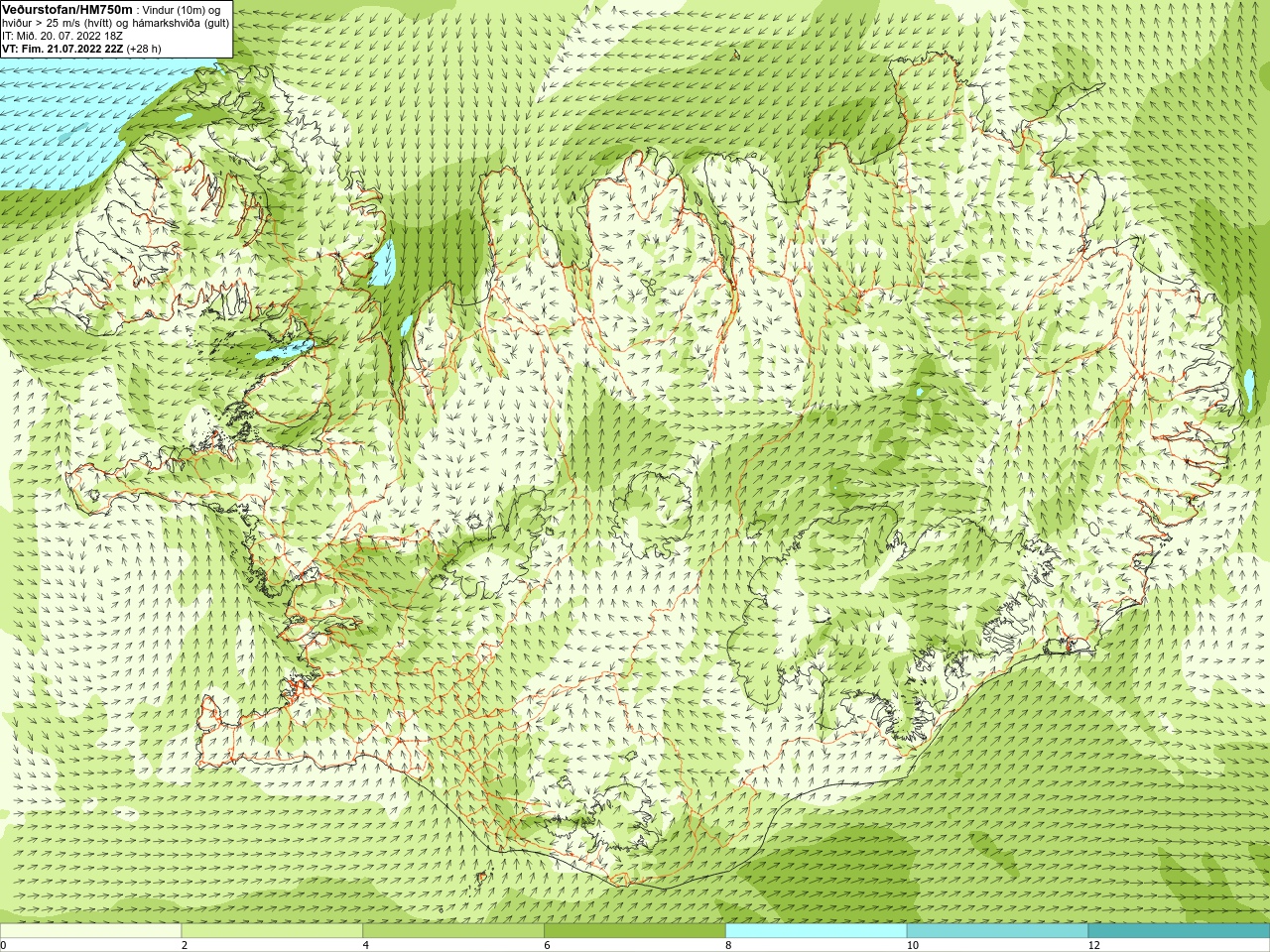This screenshot has width=1270, height=952.
Task: Select the 0–2 m/s pale color bar segment
Action: coord(90,931)
